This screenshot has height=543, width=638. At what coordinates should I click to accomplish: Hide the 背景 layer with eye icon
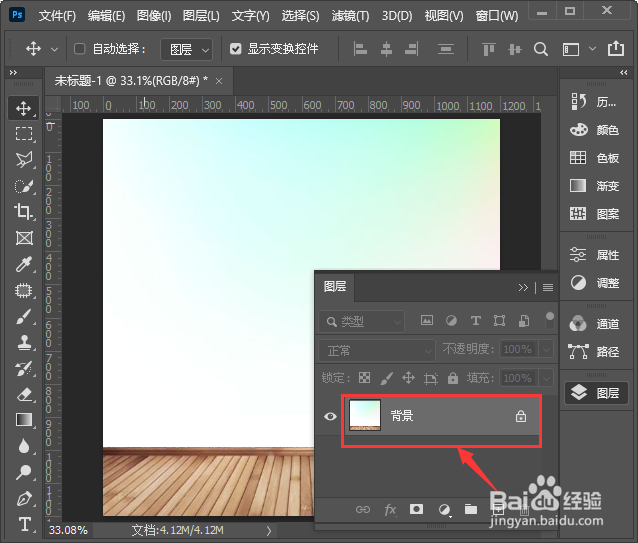330,416
